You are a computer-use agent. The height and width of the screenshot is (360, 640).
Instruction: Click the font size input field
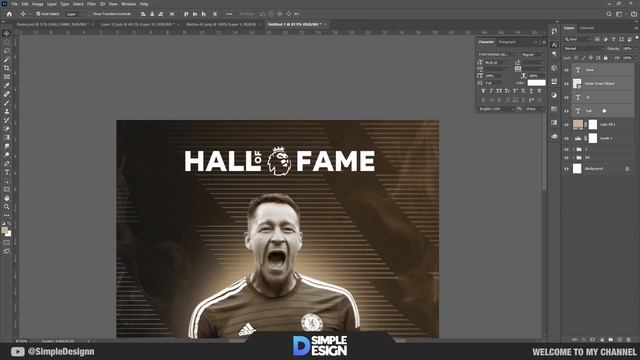coord(496,62)
